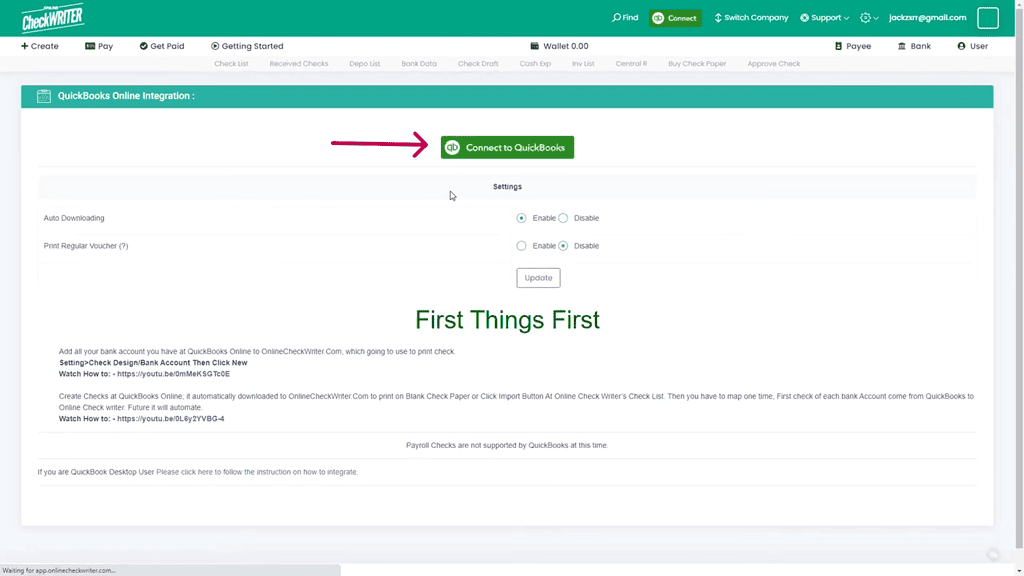
Task: Go to the Check List tab
Action: click(231, 63)
